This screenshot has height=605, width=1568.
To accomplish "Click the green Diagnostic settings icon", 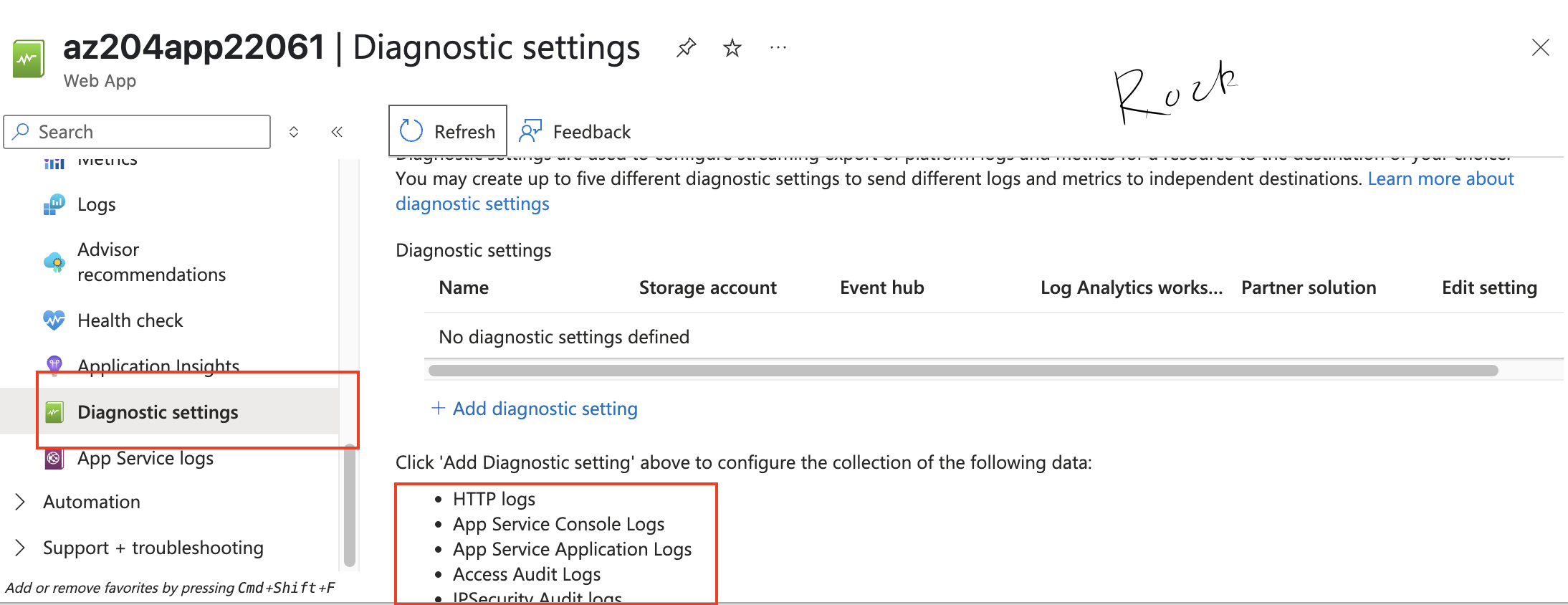I will point(54,412).
